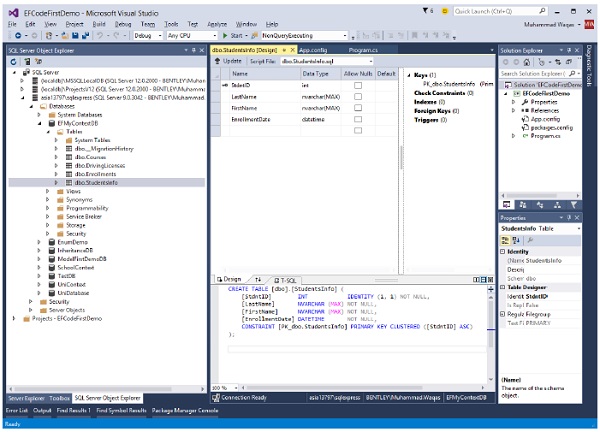Click the Categorized view icon in Properties

(505, 240)
